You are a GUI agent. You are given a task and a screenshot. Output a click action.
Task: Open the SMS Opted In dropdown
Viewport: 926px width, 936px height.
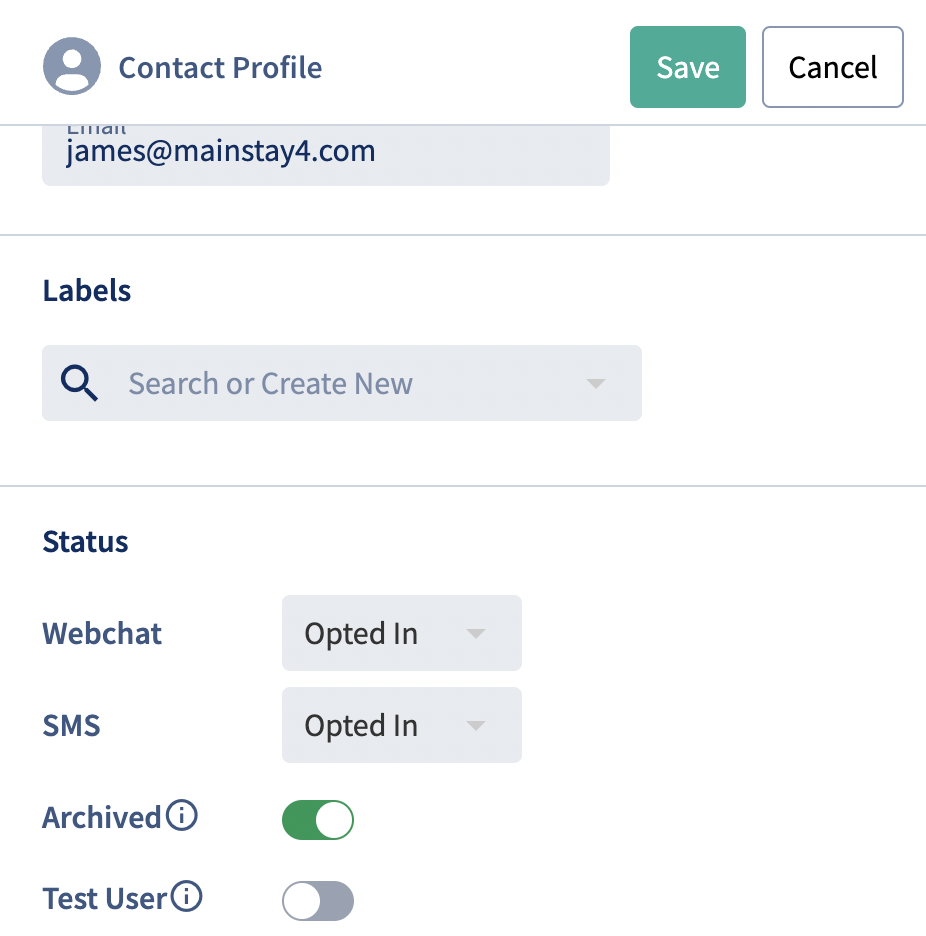402,725
